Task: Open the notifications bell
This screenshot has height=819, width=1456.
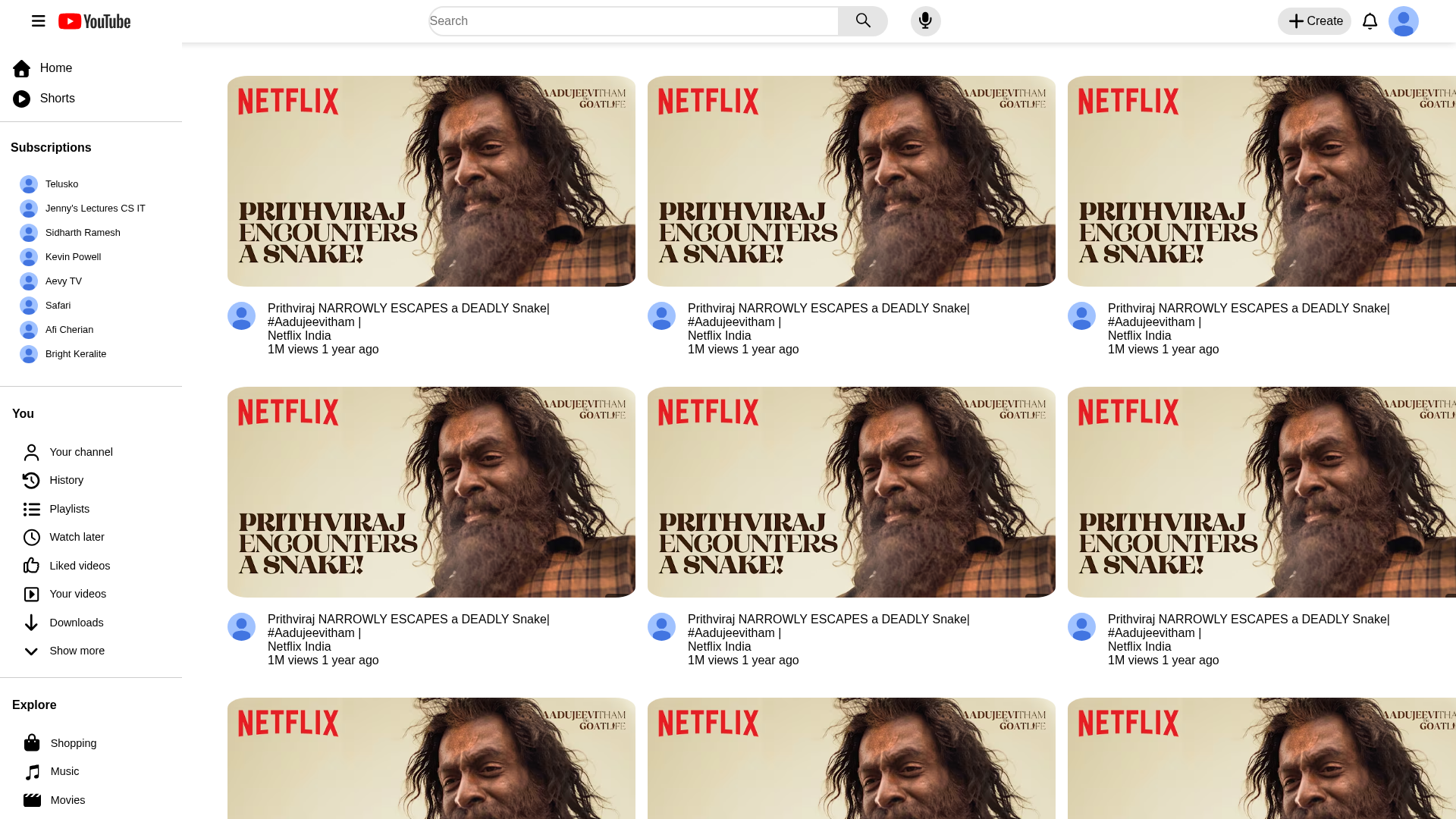Action: click(1370, 21)
